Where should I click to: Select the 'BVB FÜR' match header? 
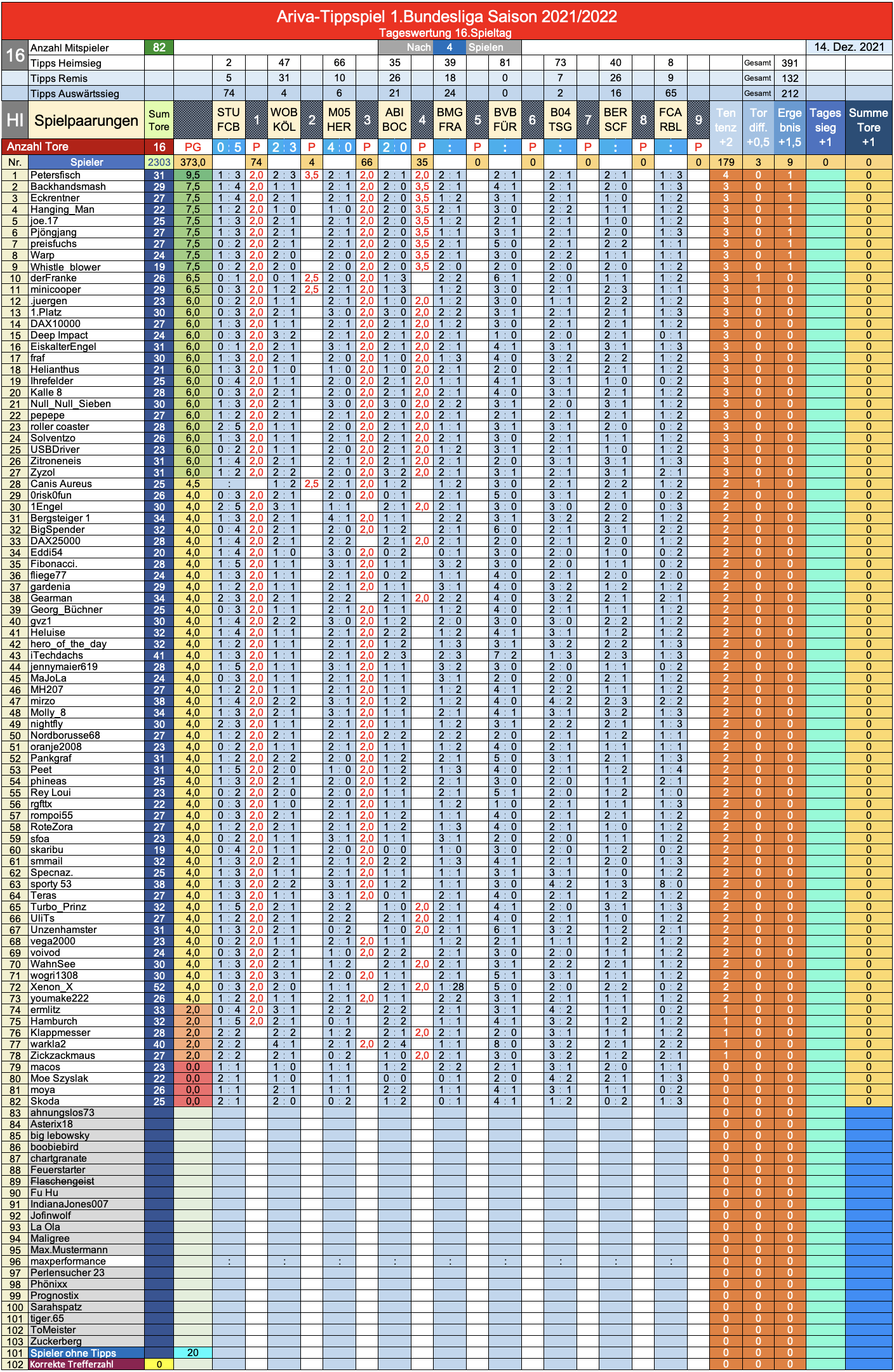click(505, 120)
